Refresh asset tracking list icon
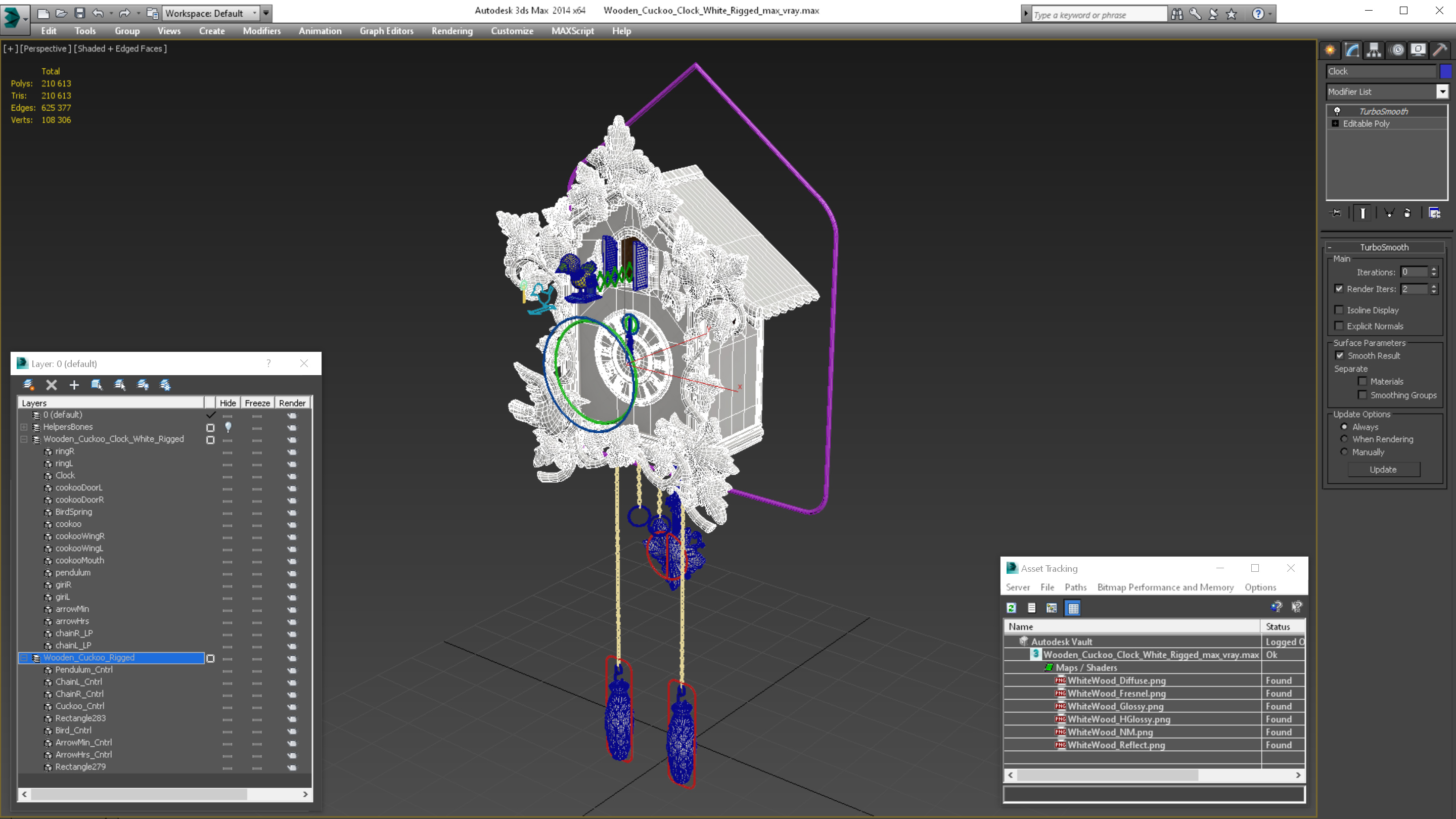Image resolution: width=1456 pixels, height=819 pixels. [x=1011, y=608]
